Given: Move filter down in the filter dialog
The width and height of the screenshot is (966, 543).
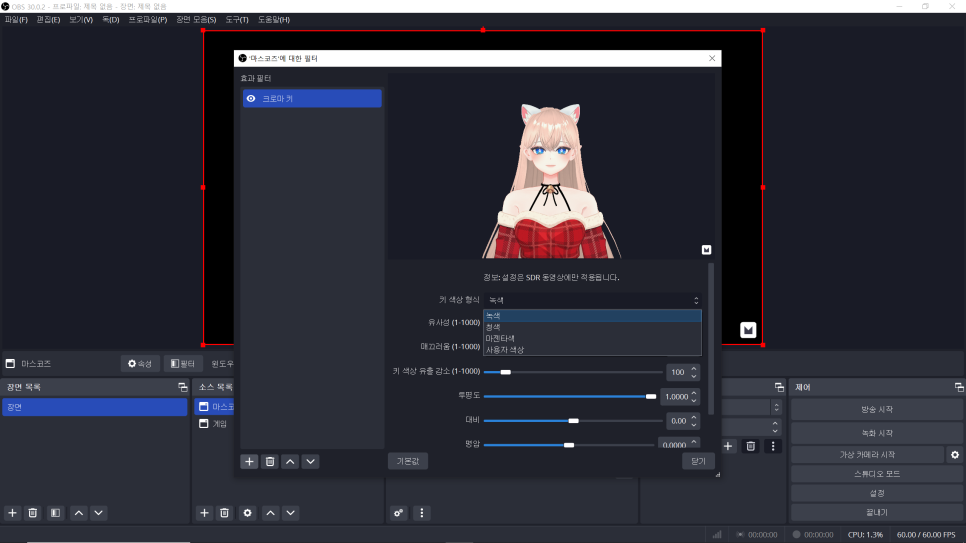Looking at the screenshot, I should click(310, 462).
